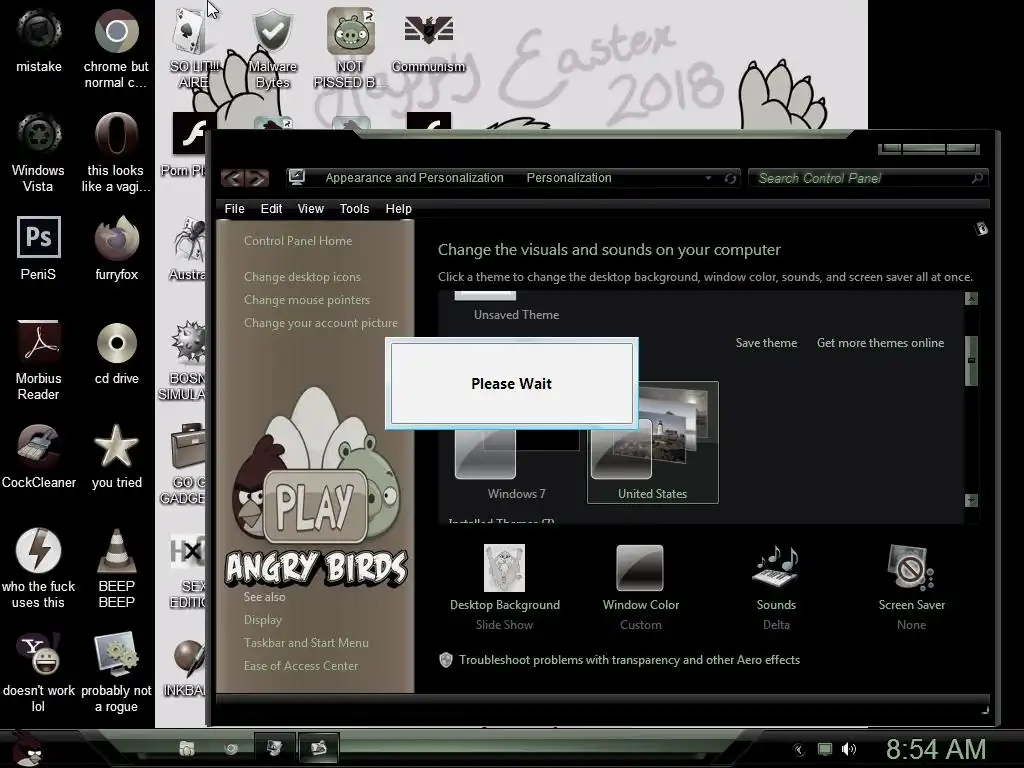Click the speaker volume tray icon
This screenshot has width=1024, height=768.
click(848, 749)
